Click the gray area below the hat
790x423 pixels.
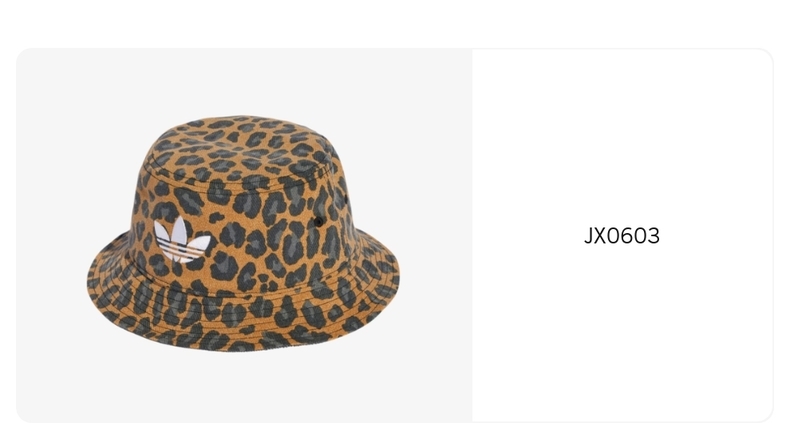tap(243, 388)
